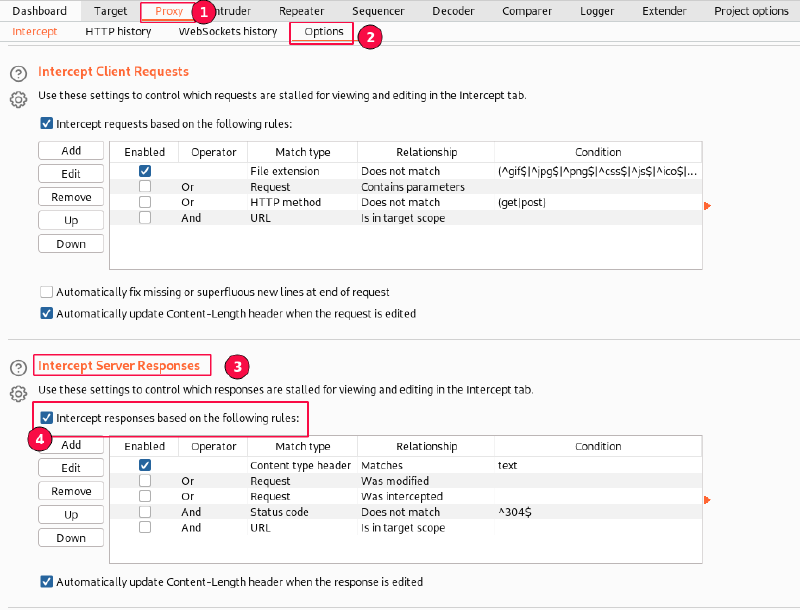Toggle the Content type header rule
This screenshot has height=610, width=800.
[x=145, y=465]
